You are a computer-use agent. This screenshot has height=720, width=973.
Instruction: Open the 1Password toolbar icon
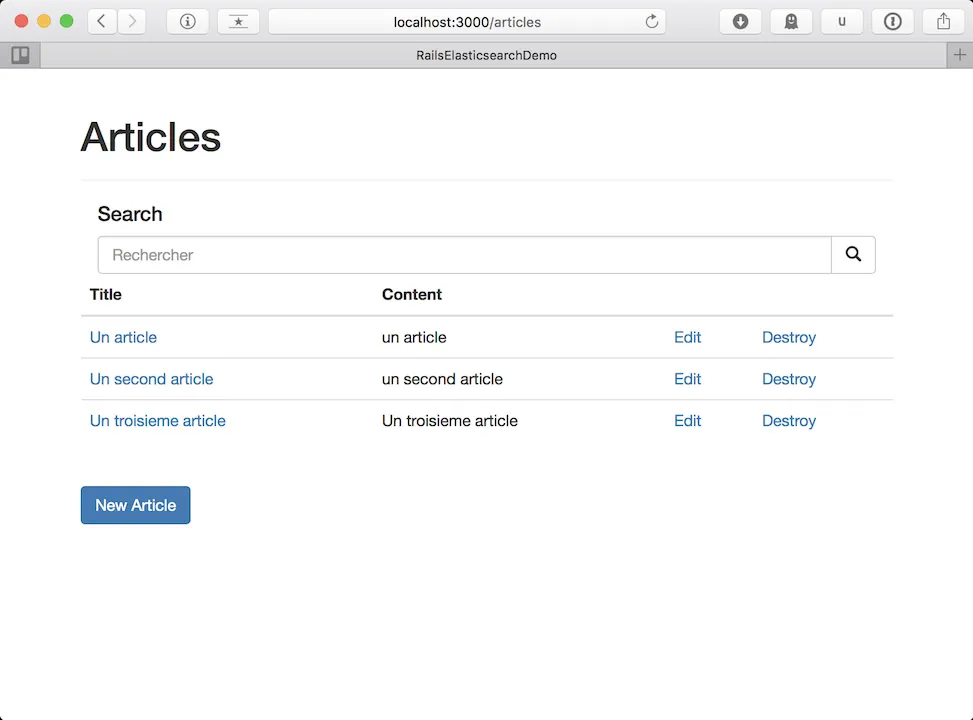tap(893, 22)
